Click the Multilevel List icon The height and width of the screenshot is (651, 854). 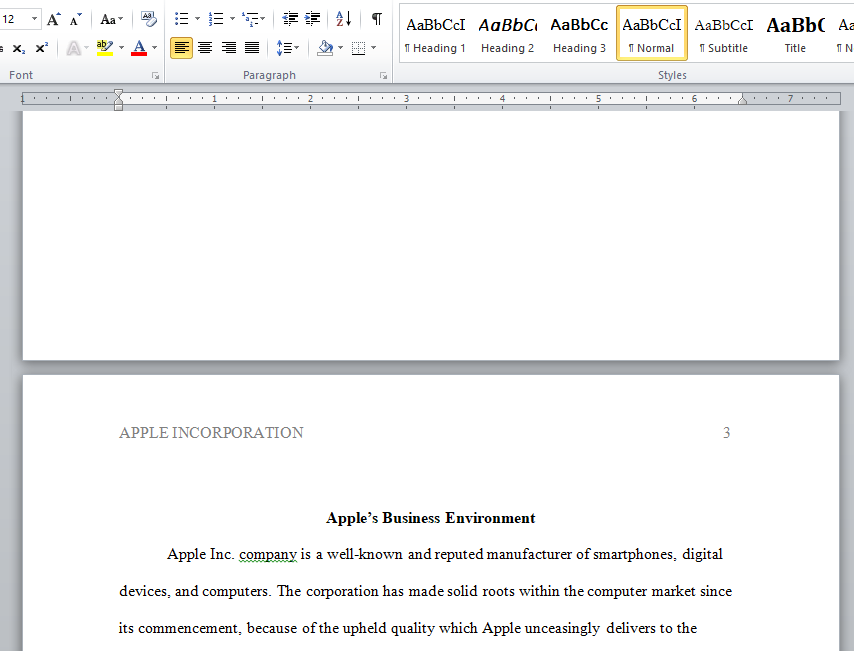pyautogui.click(x=251, y=19)
